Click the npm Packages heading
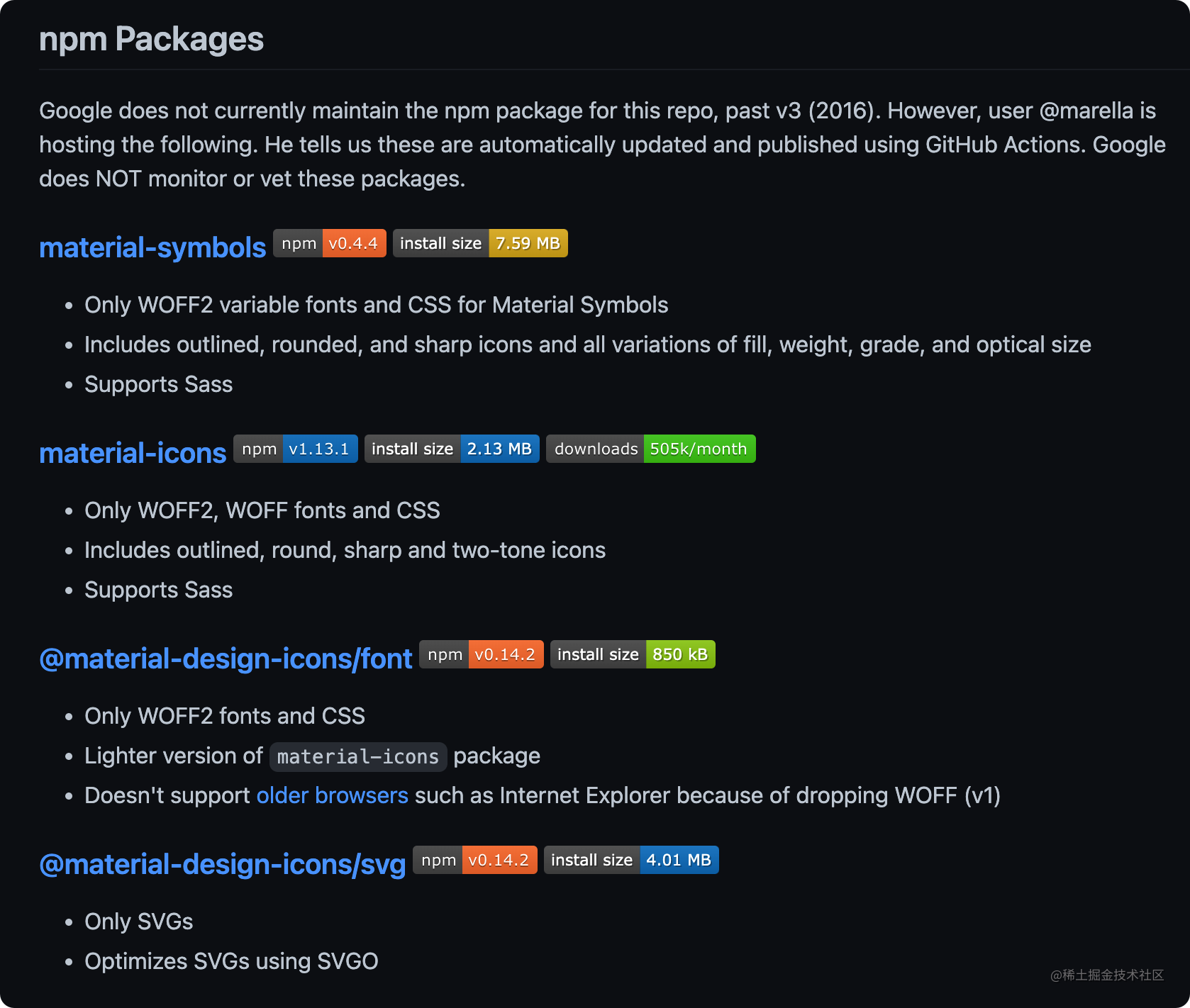 [151, 39]
